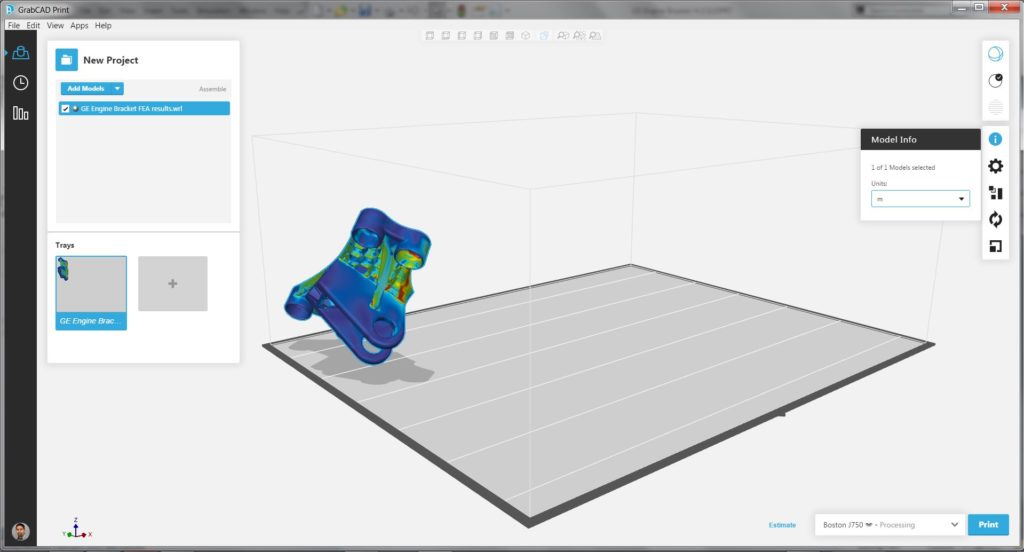The image size is (1024, 552).
Task: Open the Scale tool icon
Action: 995,246
